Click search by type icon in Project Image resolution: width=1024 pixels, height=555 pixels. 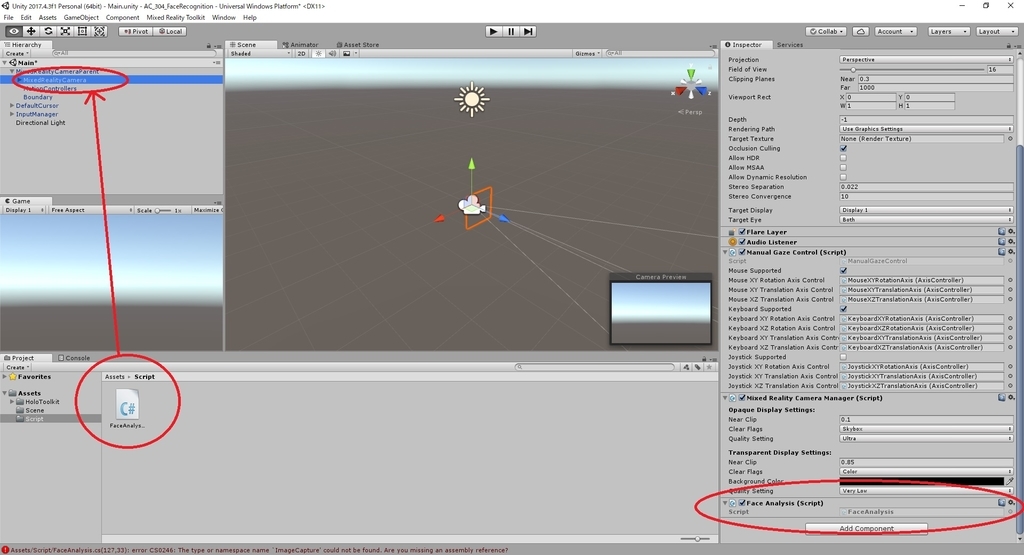pos(686,367)
